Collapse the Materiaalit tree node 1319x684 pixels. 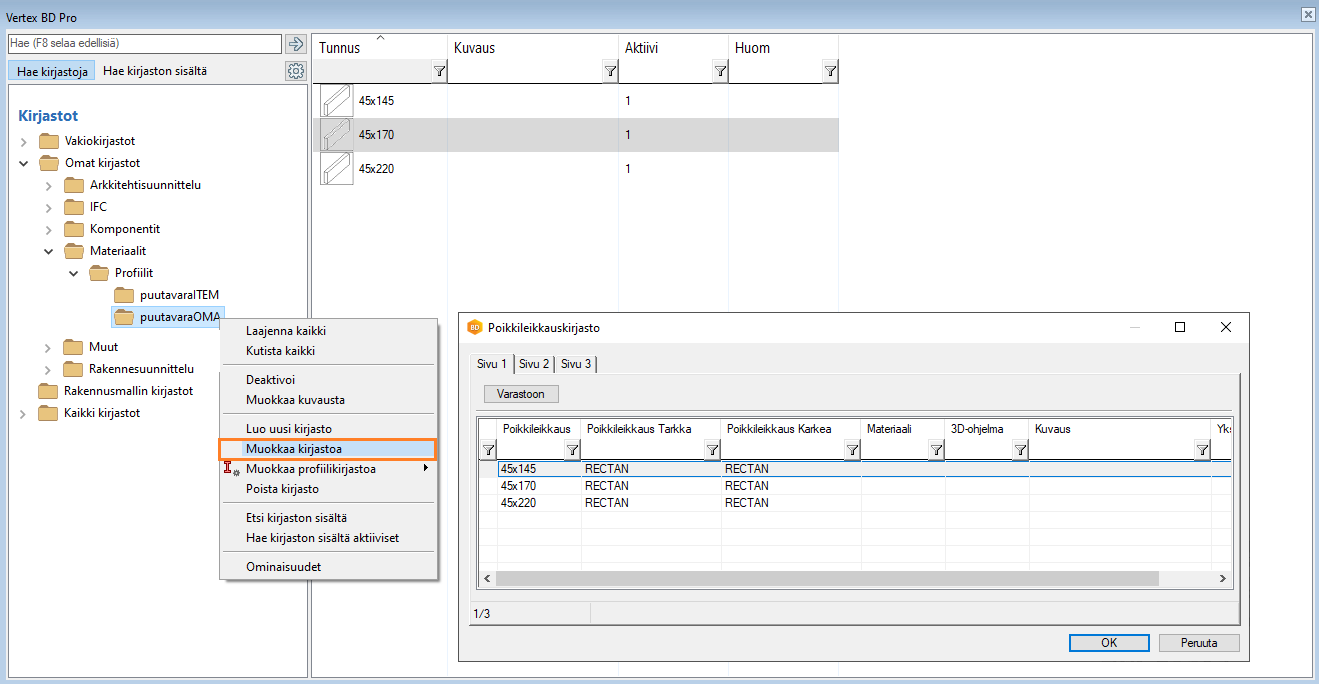(48, 252)
